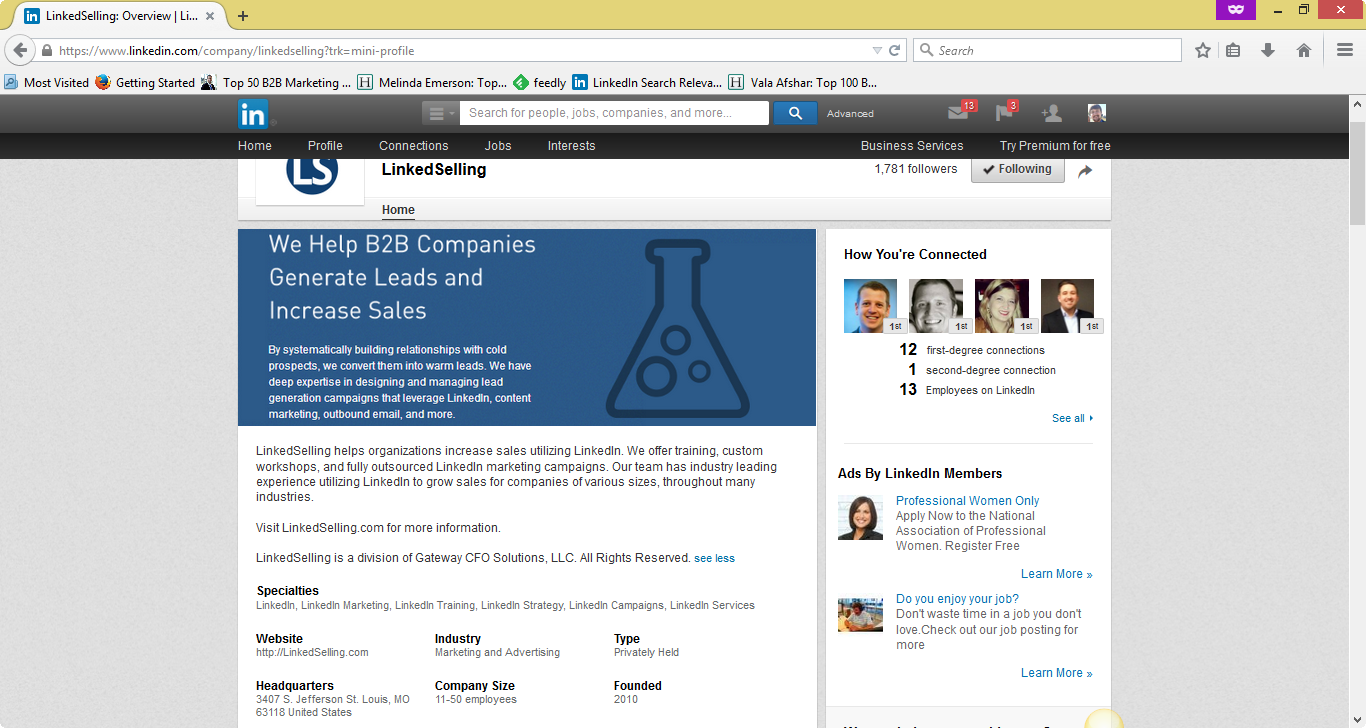Click the first connection photo, man in blue shirt
The width and height of the screenshot is (1366, 728).
point(871,306)
